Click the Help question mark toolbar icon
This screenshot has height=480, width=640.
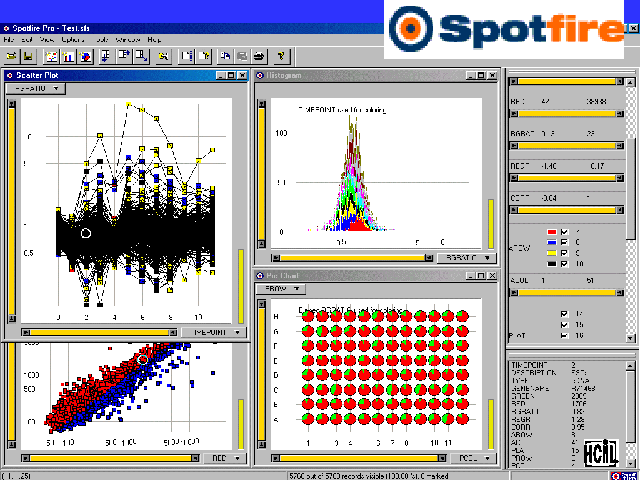point(283,54)
